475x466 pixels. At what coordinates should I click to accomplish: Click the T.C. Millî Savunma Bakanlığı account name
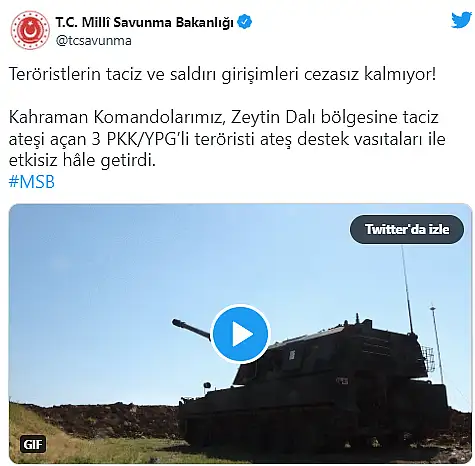144,23
